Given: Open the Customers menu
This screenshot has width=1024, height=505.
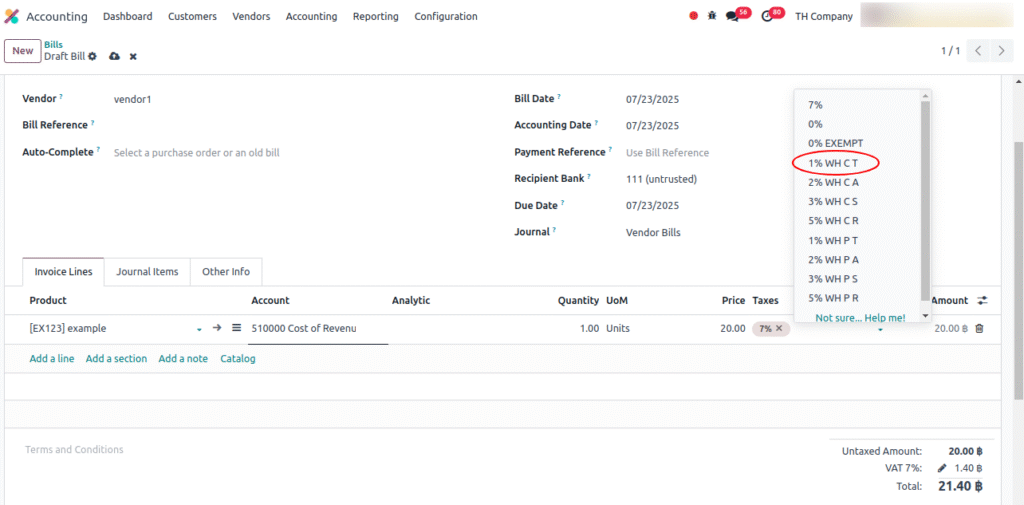Looking at the screenshot, I should click(192, 16).
